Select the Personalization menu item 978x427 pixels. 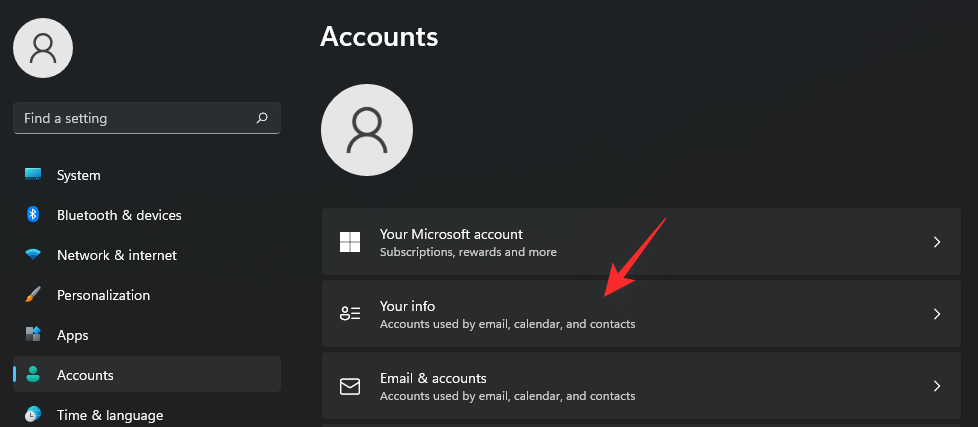pyautogui.click(x=103, y=295)
